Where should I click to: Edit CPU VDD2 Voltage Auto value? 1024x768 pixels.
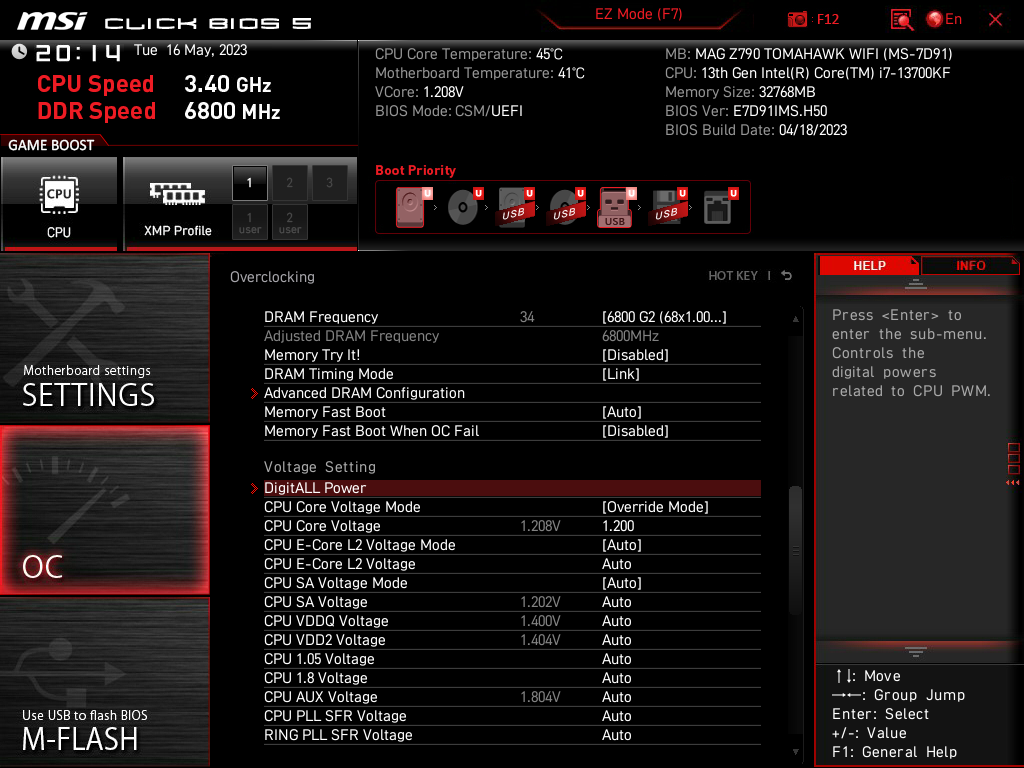616,639
